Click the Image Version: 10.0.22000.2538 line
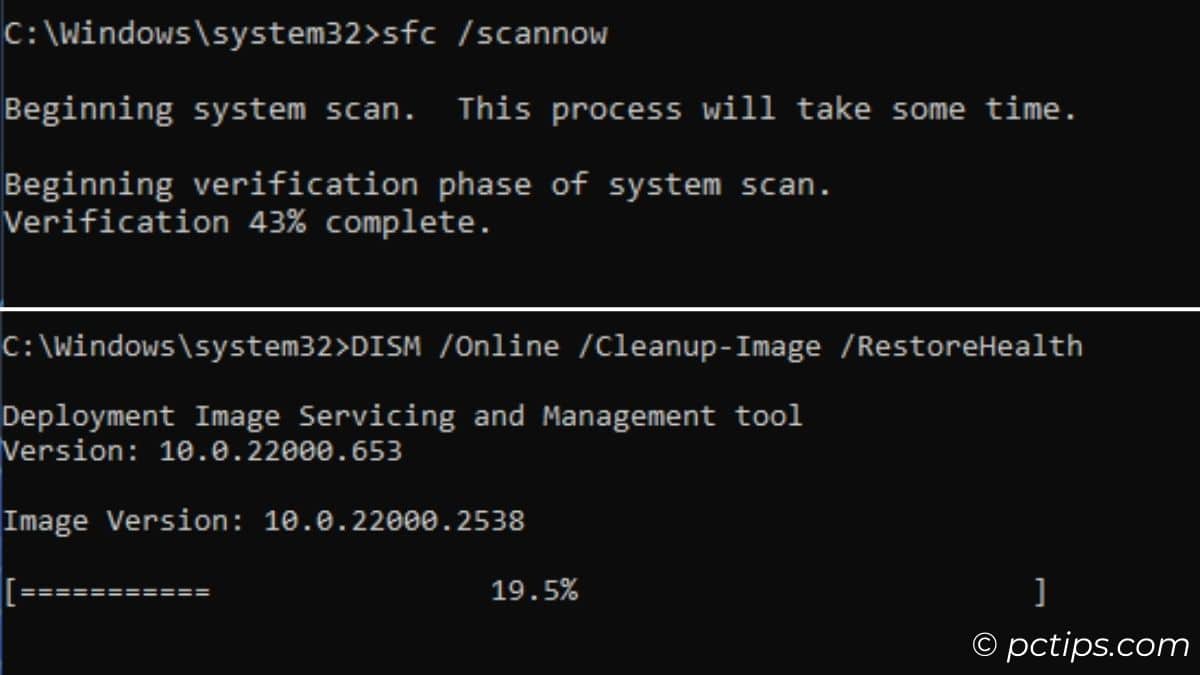1200x675 pixels. point(264,520)
